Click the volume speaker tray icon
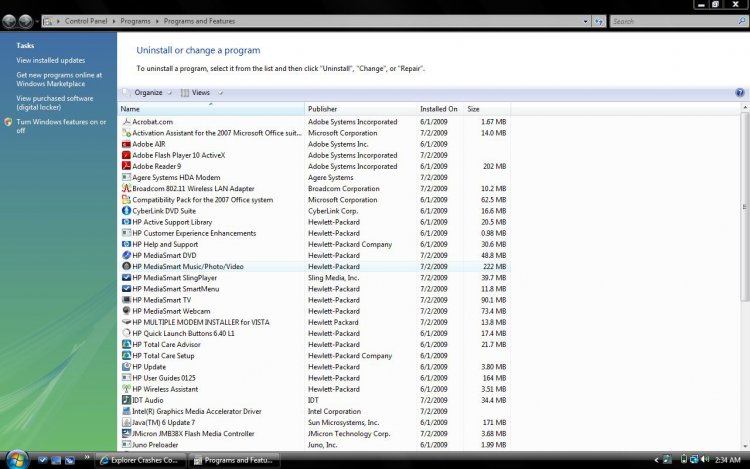750x469 pixels. [705, 459]
